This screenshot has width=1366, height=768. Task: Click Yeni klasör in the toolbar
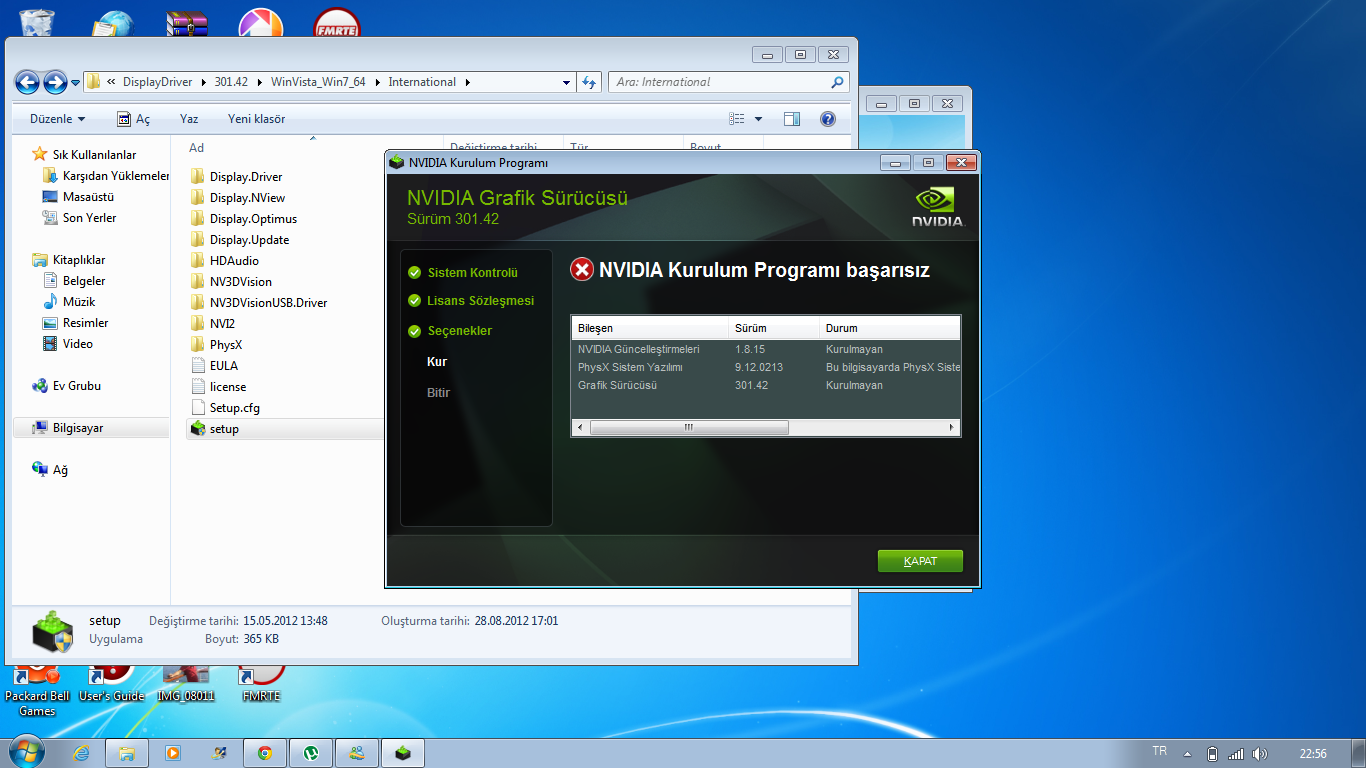256,119
